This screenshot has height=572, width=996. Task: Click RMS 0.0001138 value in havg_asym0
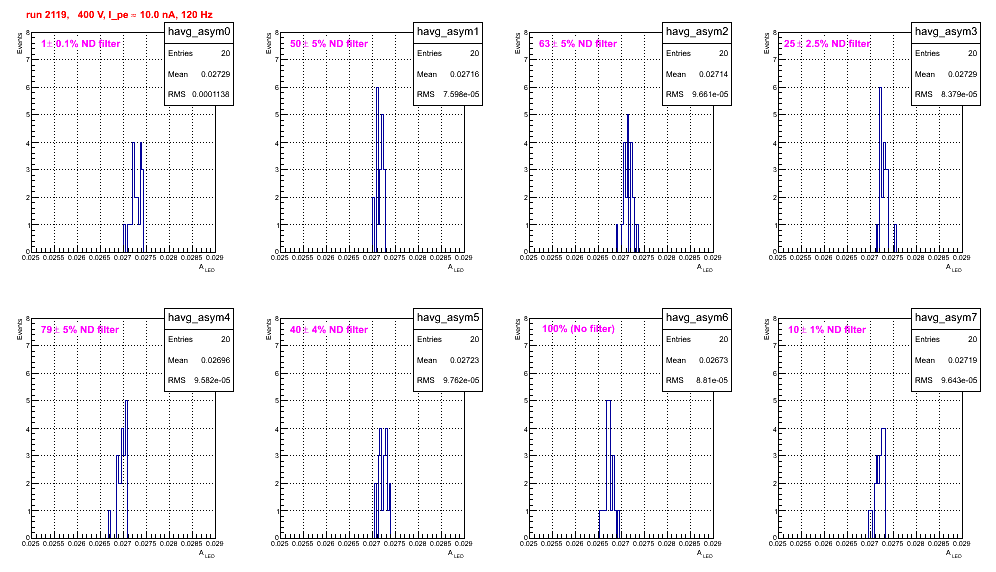coord(211,95)
